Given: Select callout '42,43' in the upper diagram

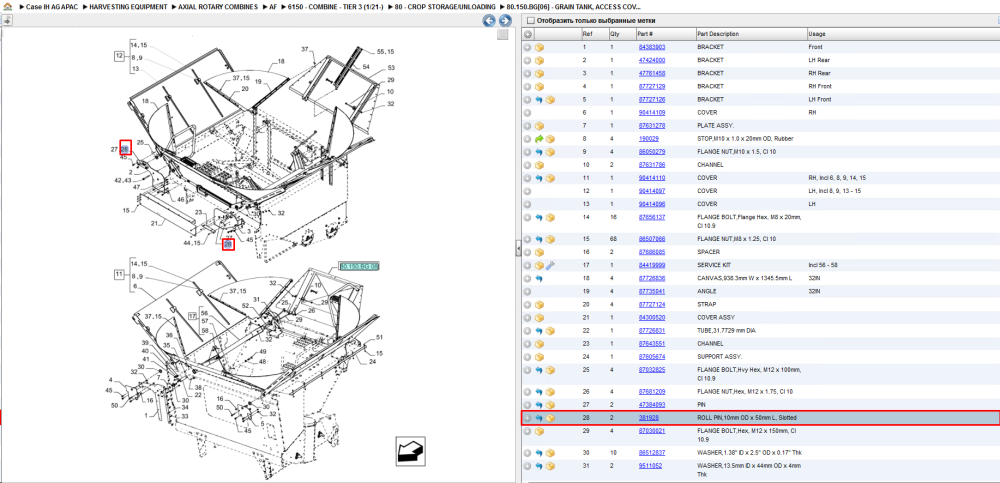Looking at the screenshot, I should 124,181.
